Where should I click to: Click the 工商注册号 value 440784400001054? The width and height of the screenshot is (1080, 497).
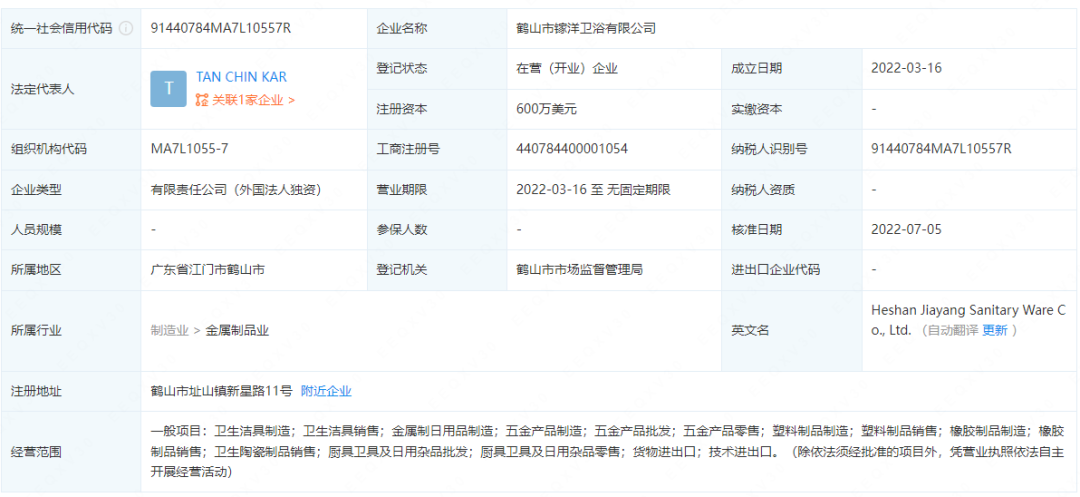click(571, 149)
